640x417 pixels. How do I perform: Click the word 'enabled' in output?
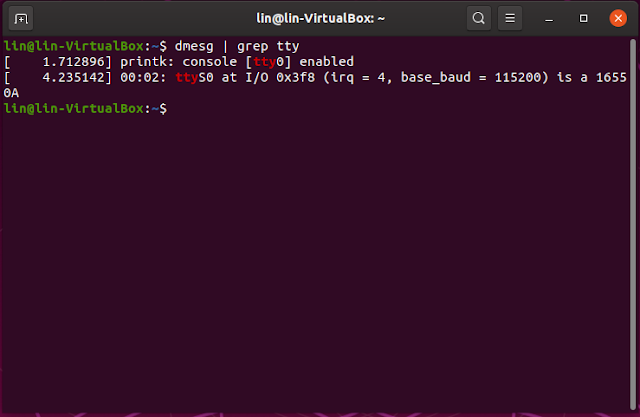click(x=327, y=62)
